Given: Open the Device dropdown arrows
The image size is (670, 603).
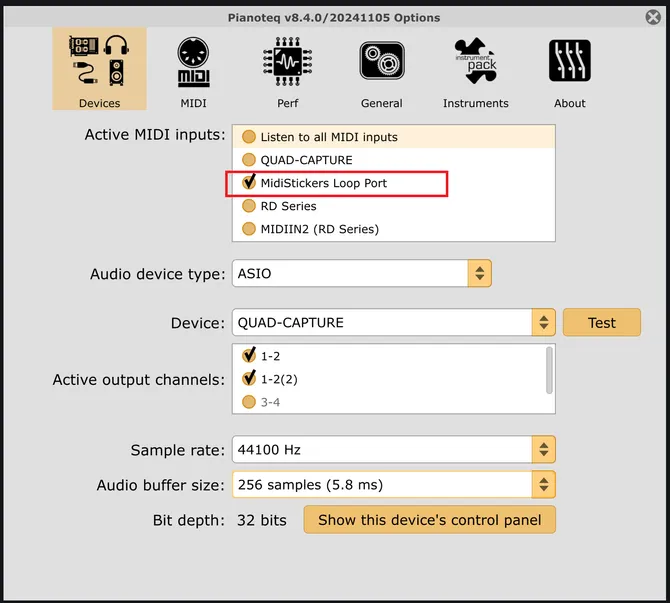Looking at the screenshot, I should [544, 322].
